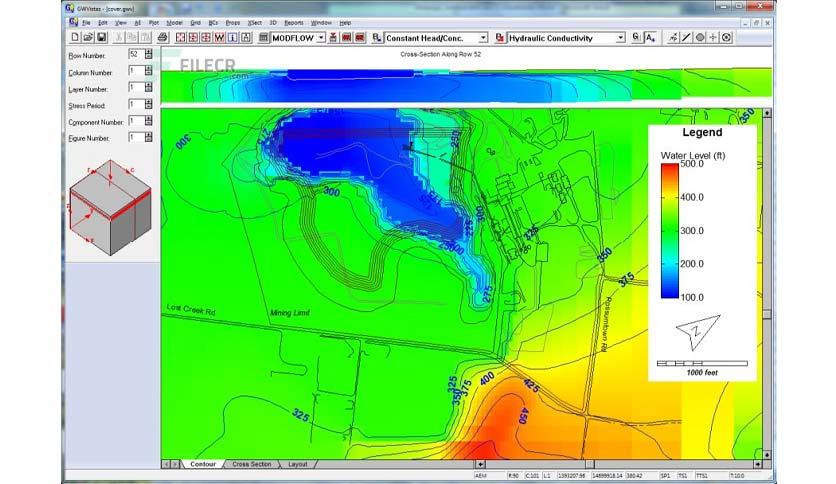Open the Hydraulic Conductivity property dropdown
This screenshot has width=836, height=484.
[x=620, y=38]
